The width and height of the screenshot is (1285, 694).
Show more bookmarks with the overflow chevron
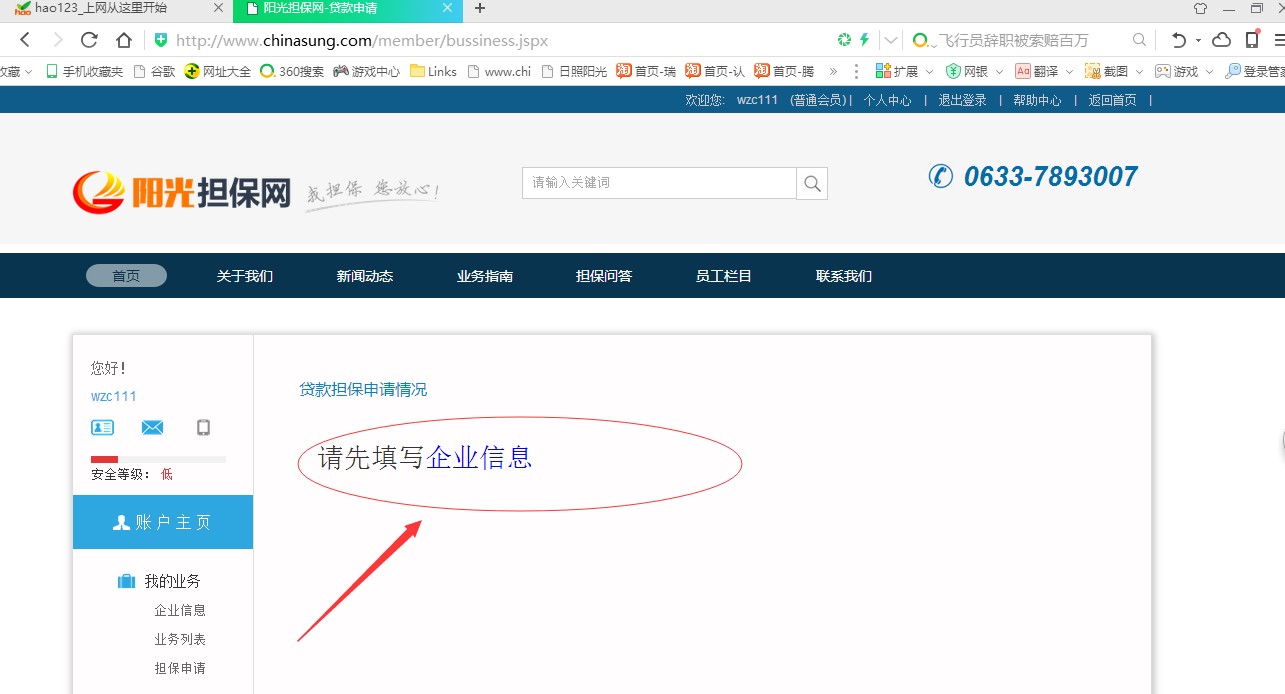(833, 72)
